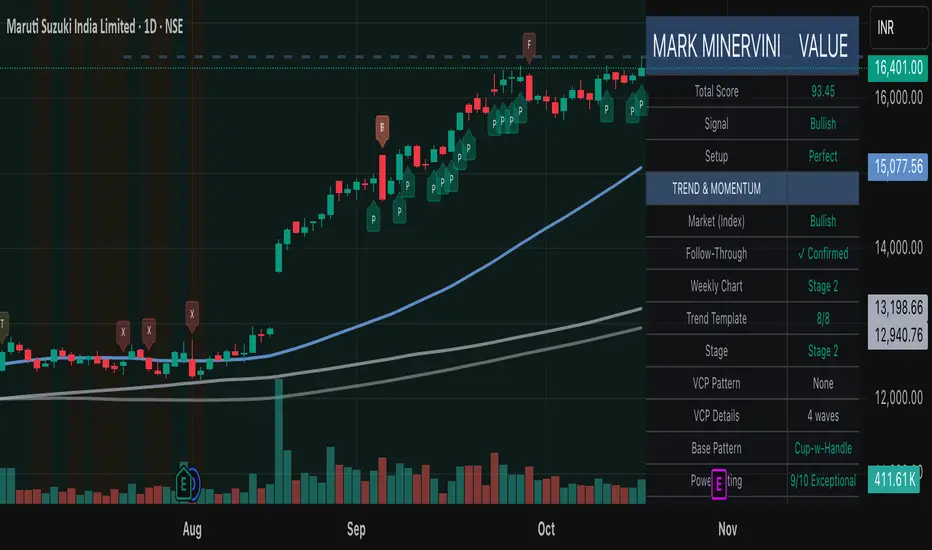Click the Cup-w-Handle base pattern value

click(823, 448)
